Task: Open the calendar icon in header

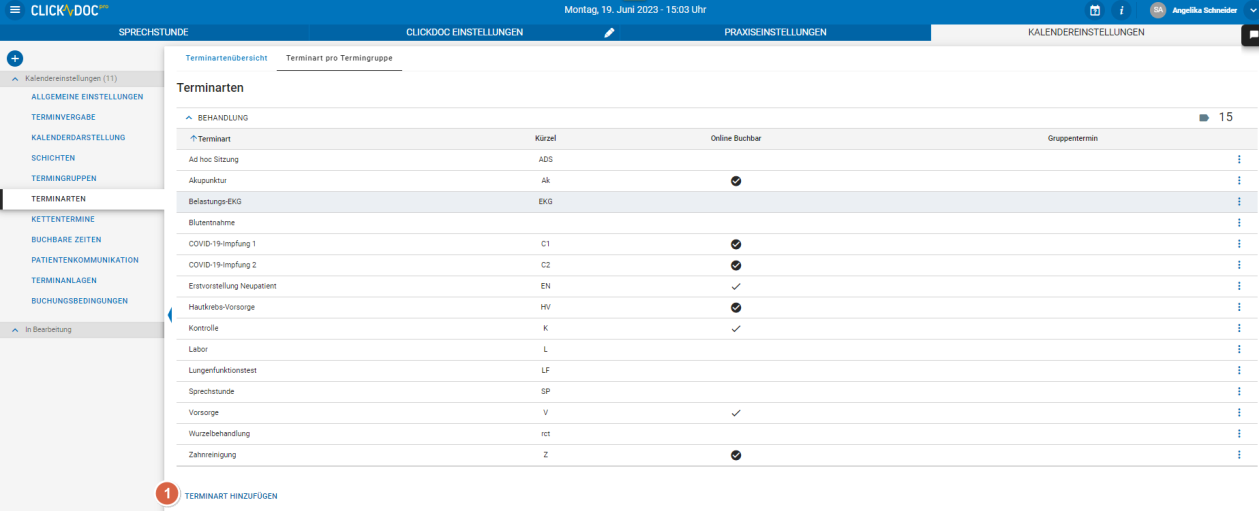Action: click(x=1095, y=10)
